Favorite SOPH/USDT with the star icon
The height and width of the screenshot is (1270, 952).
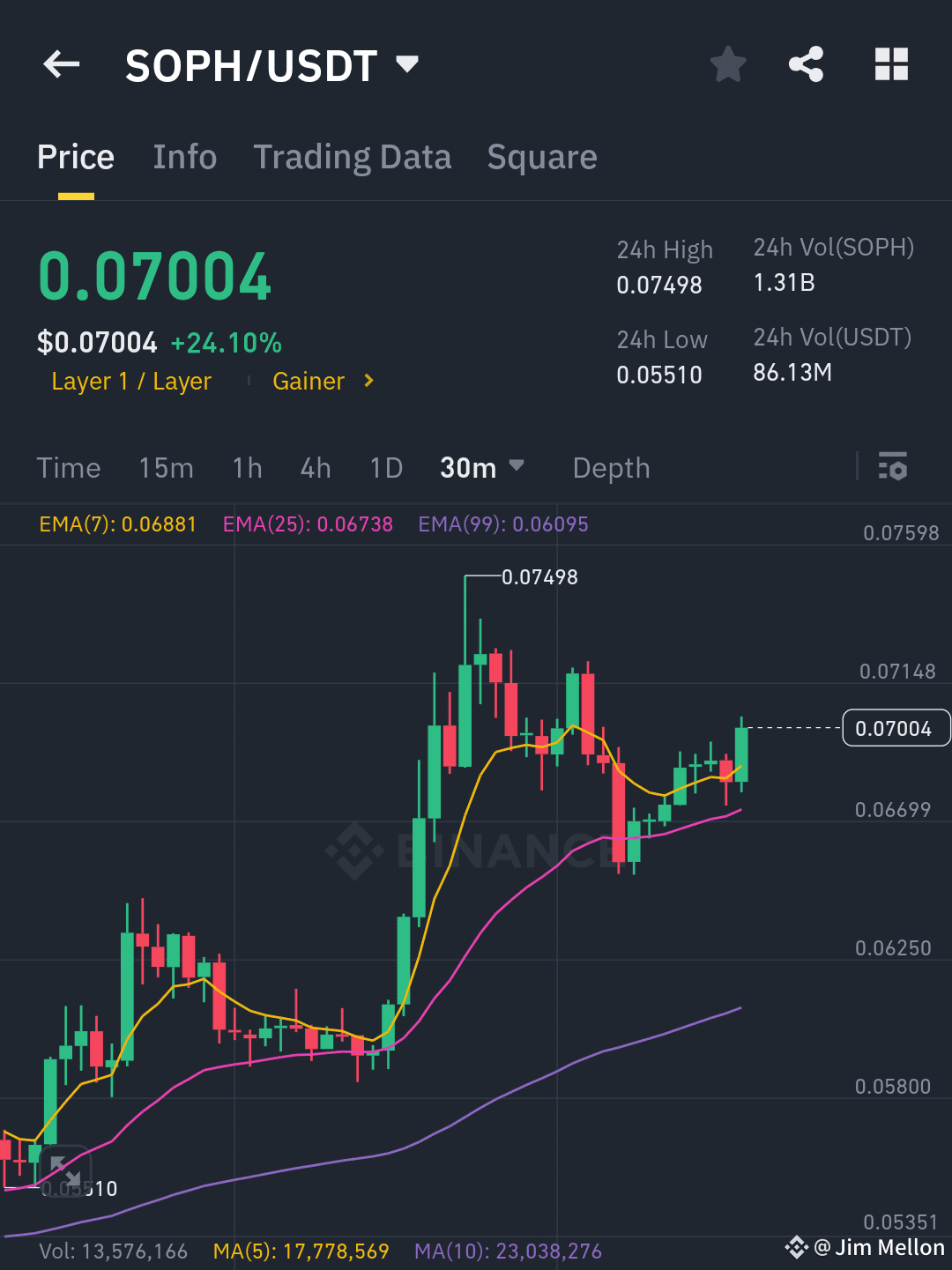(728, 63)
